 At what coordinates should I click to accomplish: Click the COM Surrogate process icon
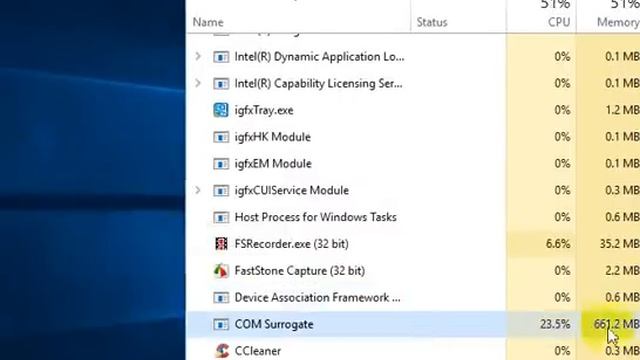(x=221, y=324)
